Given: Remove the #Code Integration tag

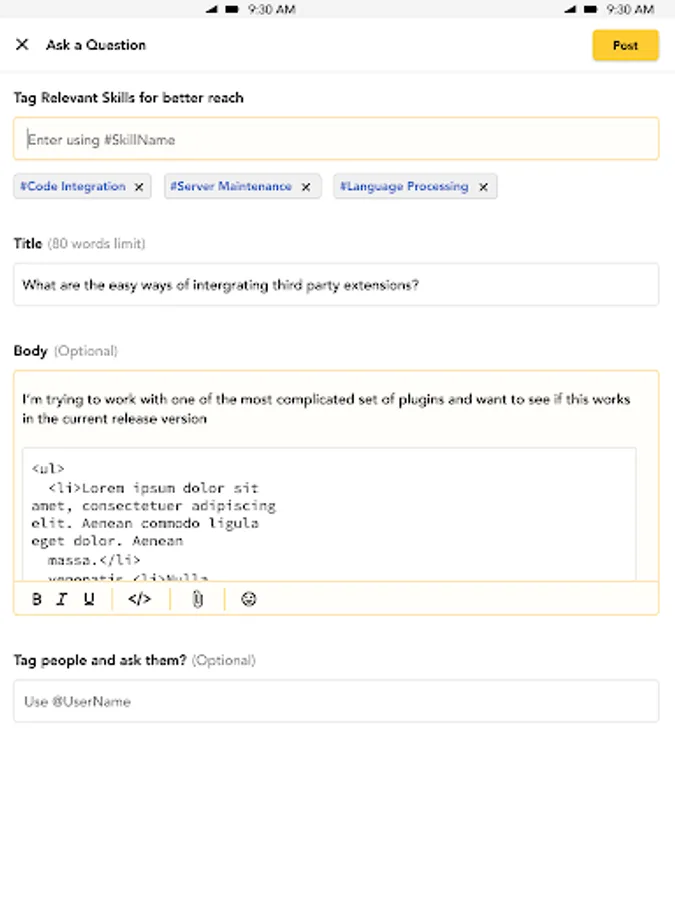Looking at the screenshot, I should click(x=139, y=187).
